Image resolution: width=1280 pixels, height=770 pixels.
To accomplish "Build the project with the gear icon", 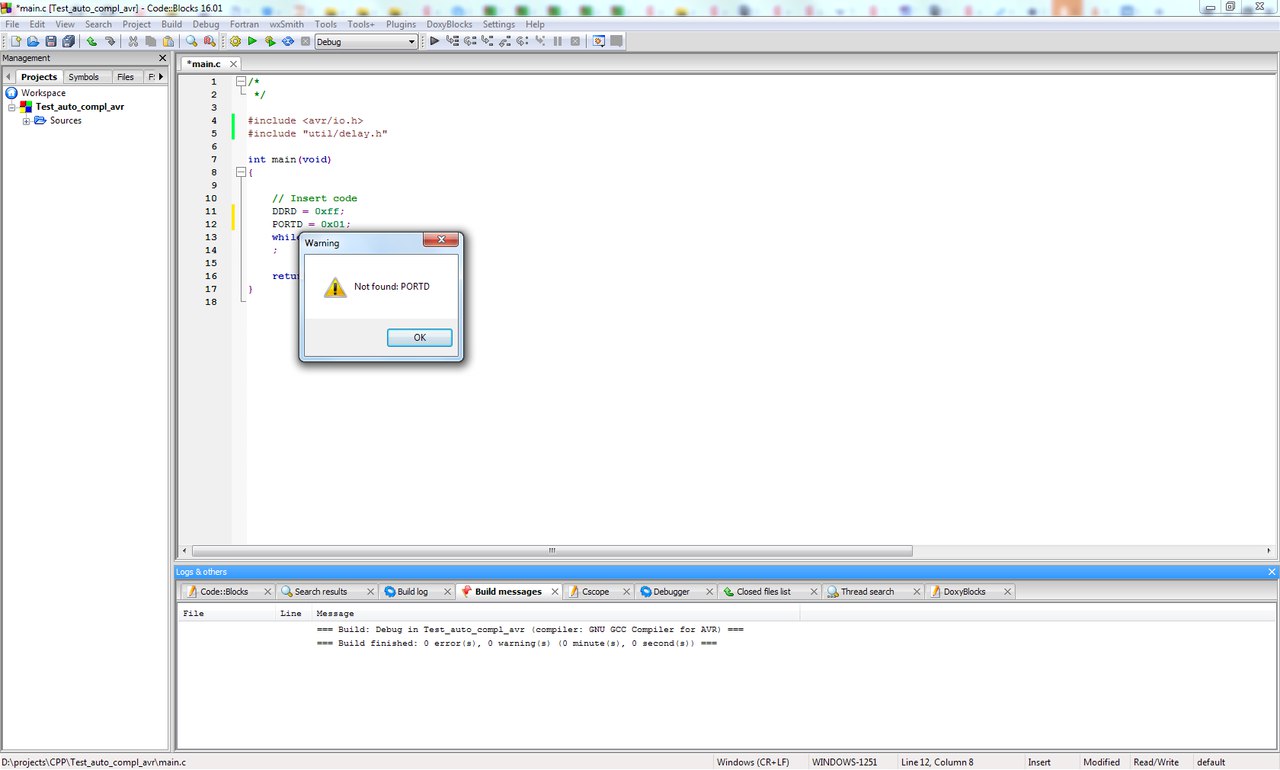I will (x=235, y=41).
